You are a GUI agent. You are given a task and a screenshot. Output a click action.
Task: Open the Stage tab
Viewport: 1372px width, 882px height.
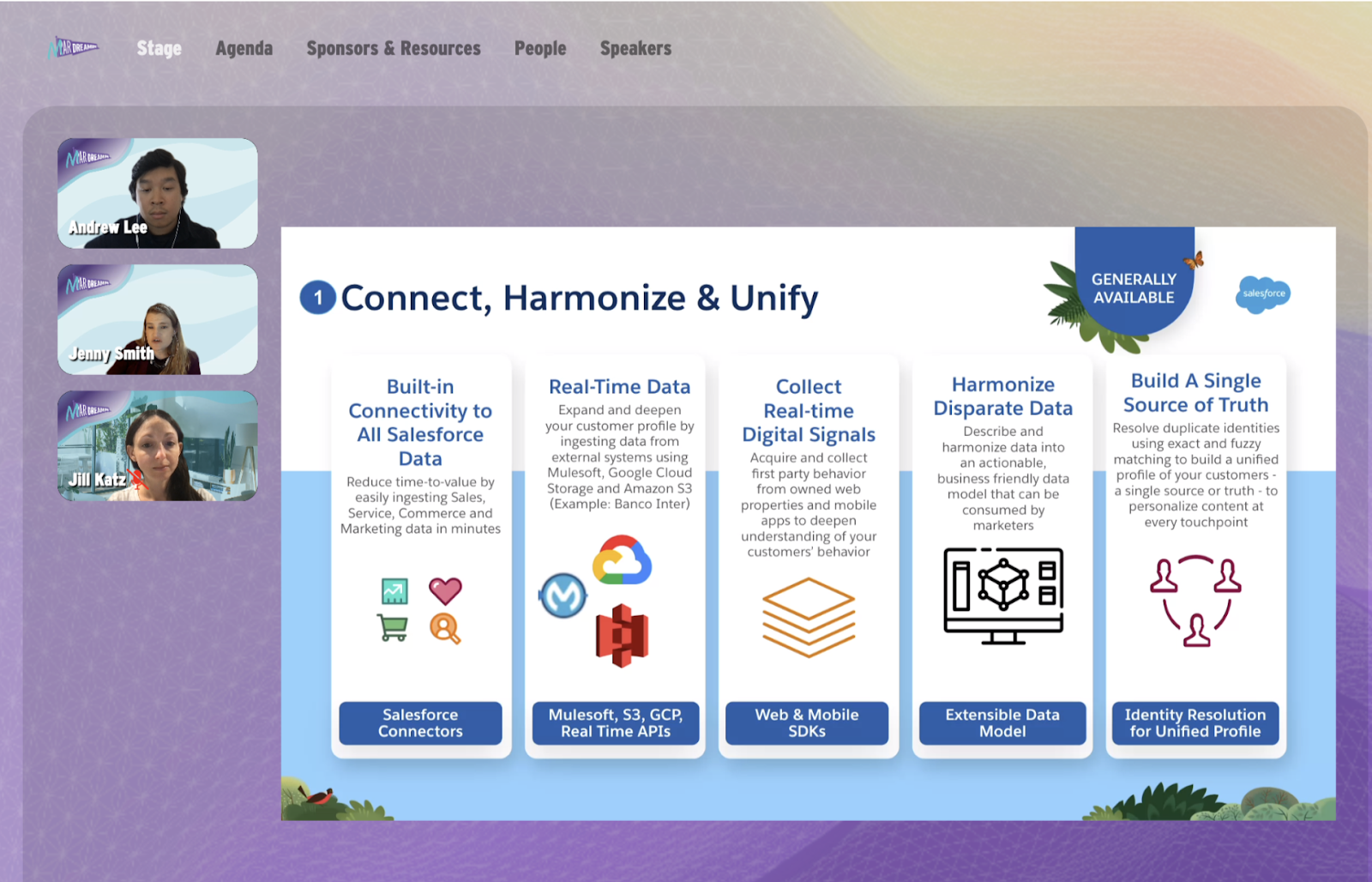point(159,48)
